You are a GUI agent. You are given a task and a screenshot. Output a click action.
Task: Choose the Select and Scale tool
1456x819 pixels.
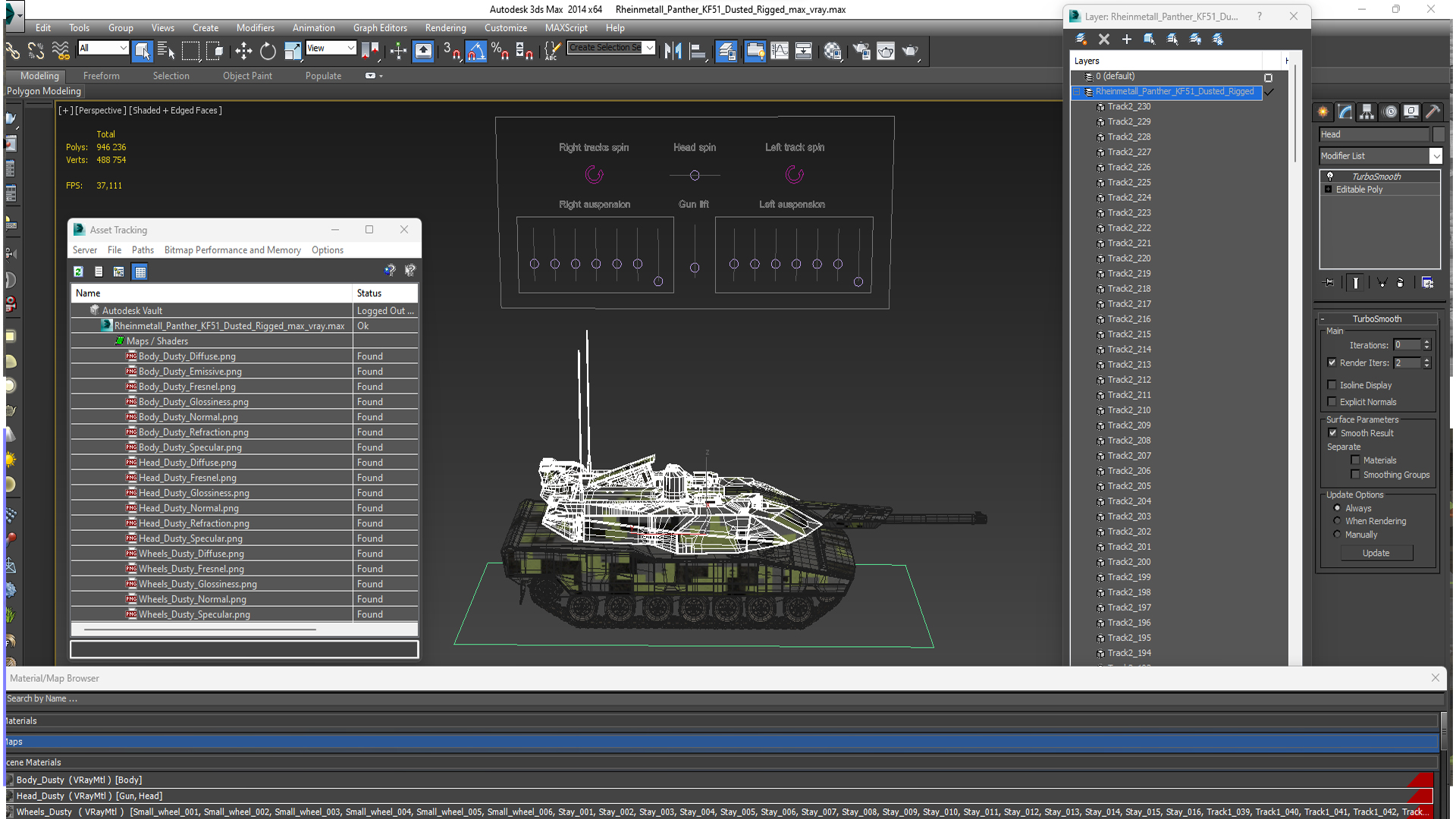click(x=292, y=51)
